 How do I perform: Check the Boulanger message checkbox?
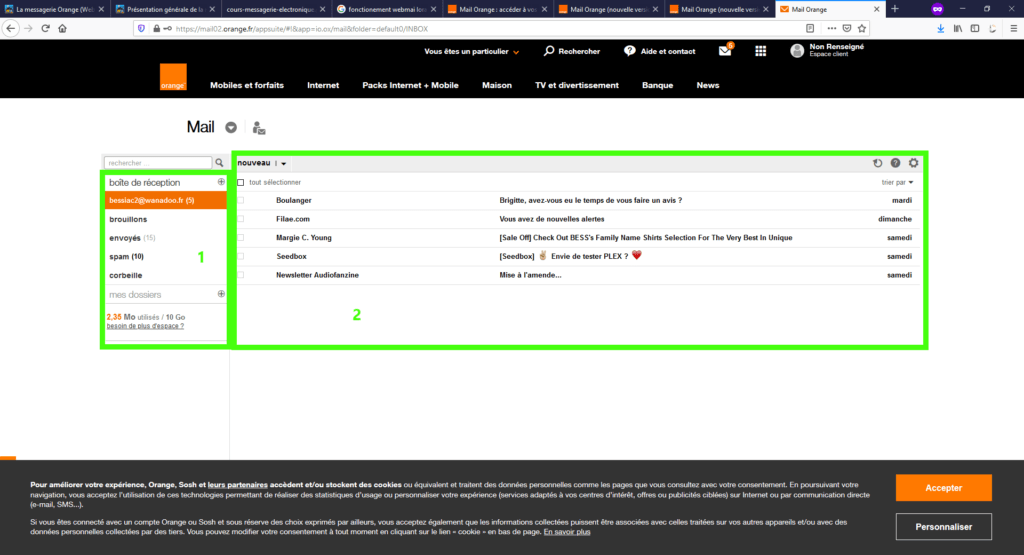click(x=241, y=200)
